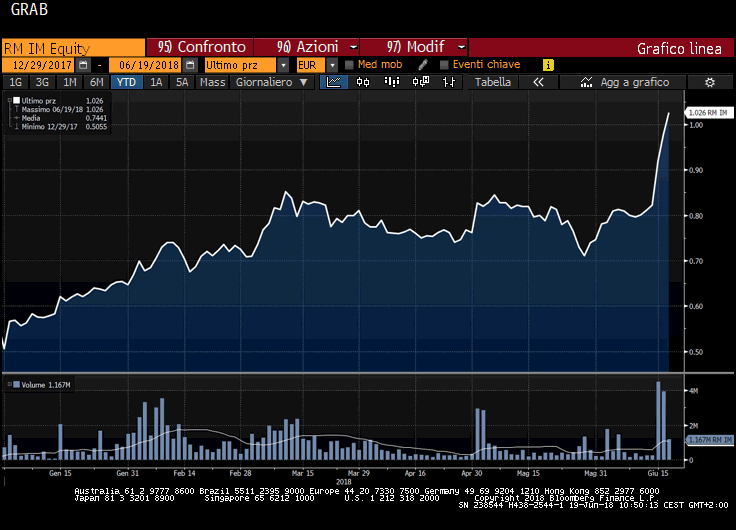The height and width of the screenshot is (530, 736).
Task: Click the start date field 12/29/2017
Action: click(38, 65)
